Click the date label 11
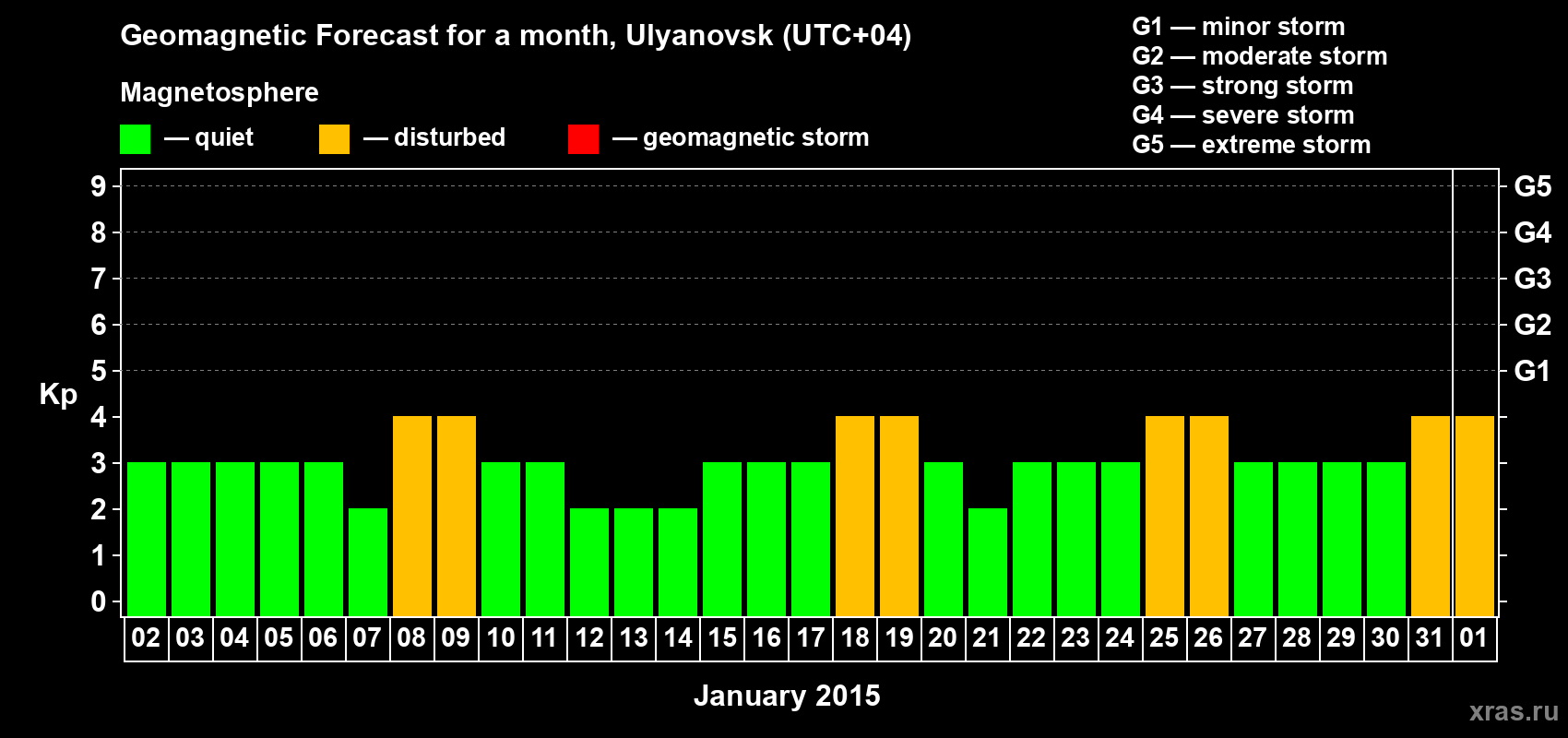This screenshot has height=738, width=1568. point(544,637)
